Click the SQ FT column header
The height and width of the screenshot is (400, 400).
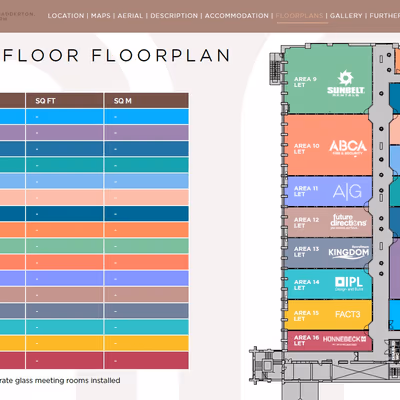pos(64,101)
